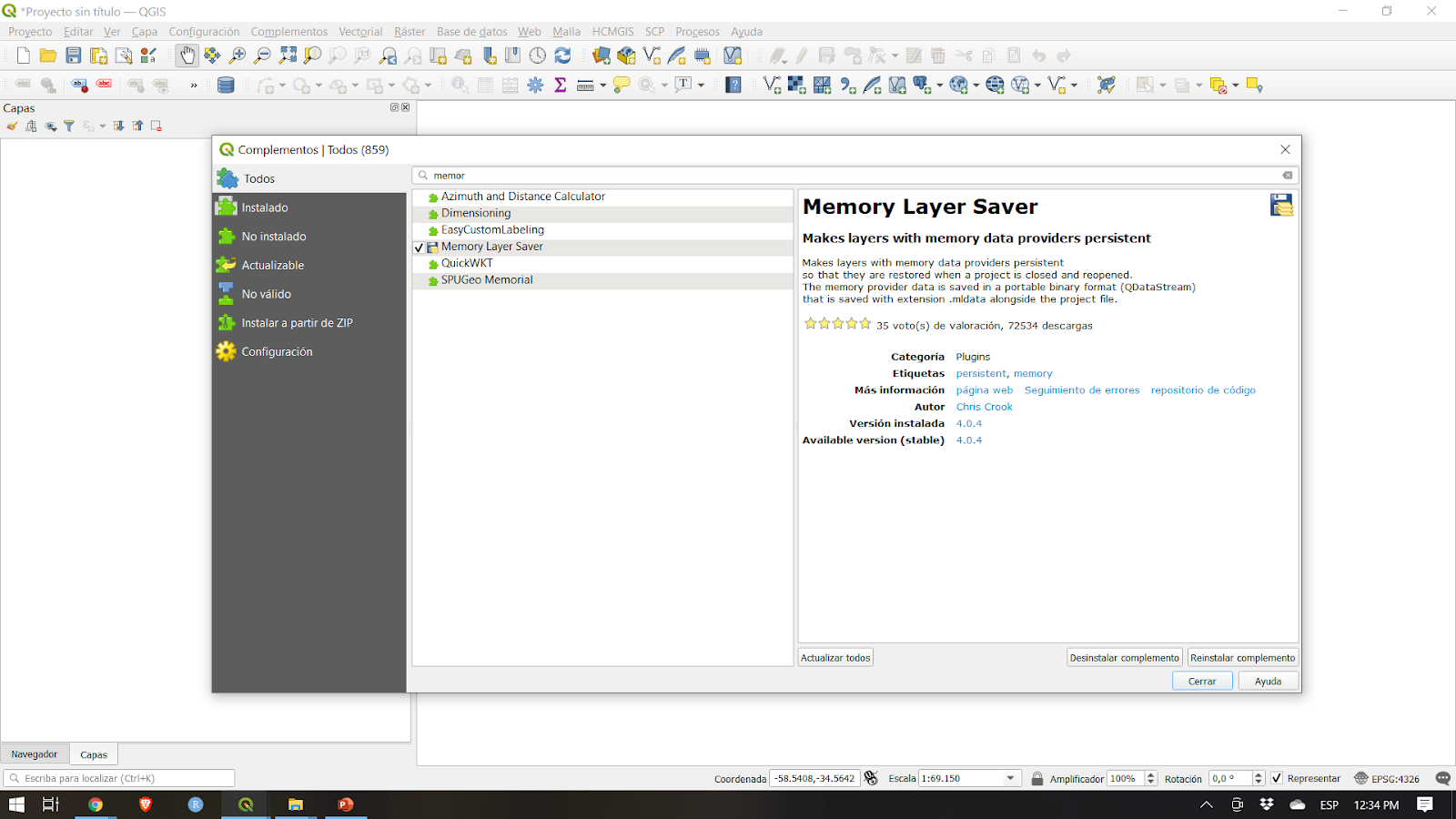This screenshot has width=1456, height=819.
Task: Refresh the map canvas
Action: tap(563, 56)
